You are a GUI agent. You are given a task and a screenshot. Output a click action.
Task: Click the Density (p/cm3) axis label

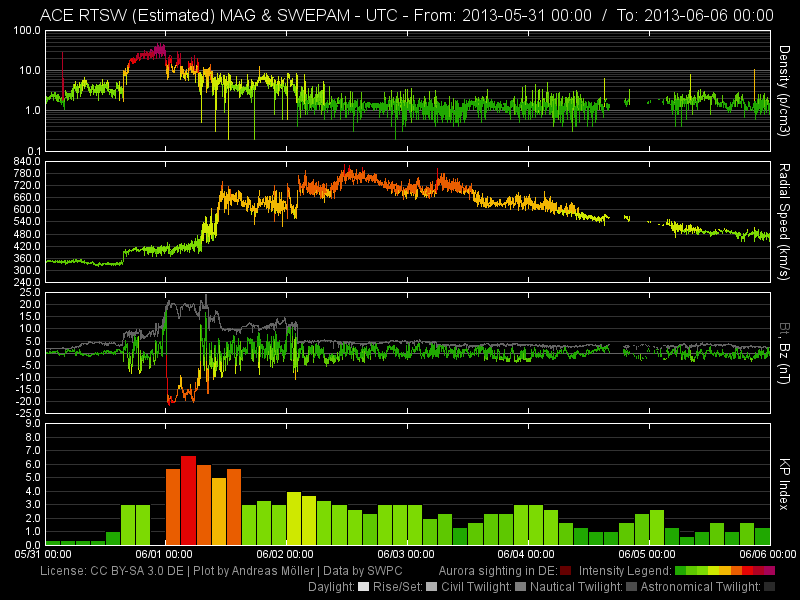785,91
